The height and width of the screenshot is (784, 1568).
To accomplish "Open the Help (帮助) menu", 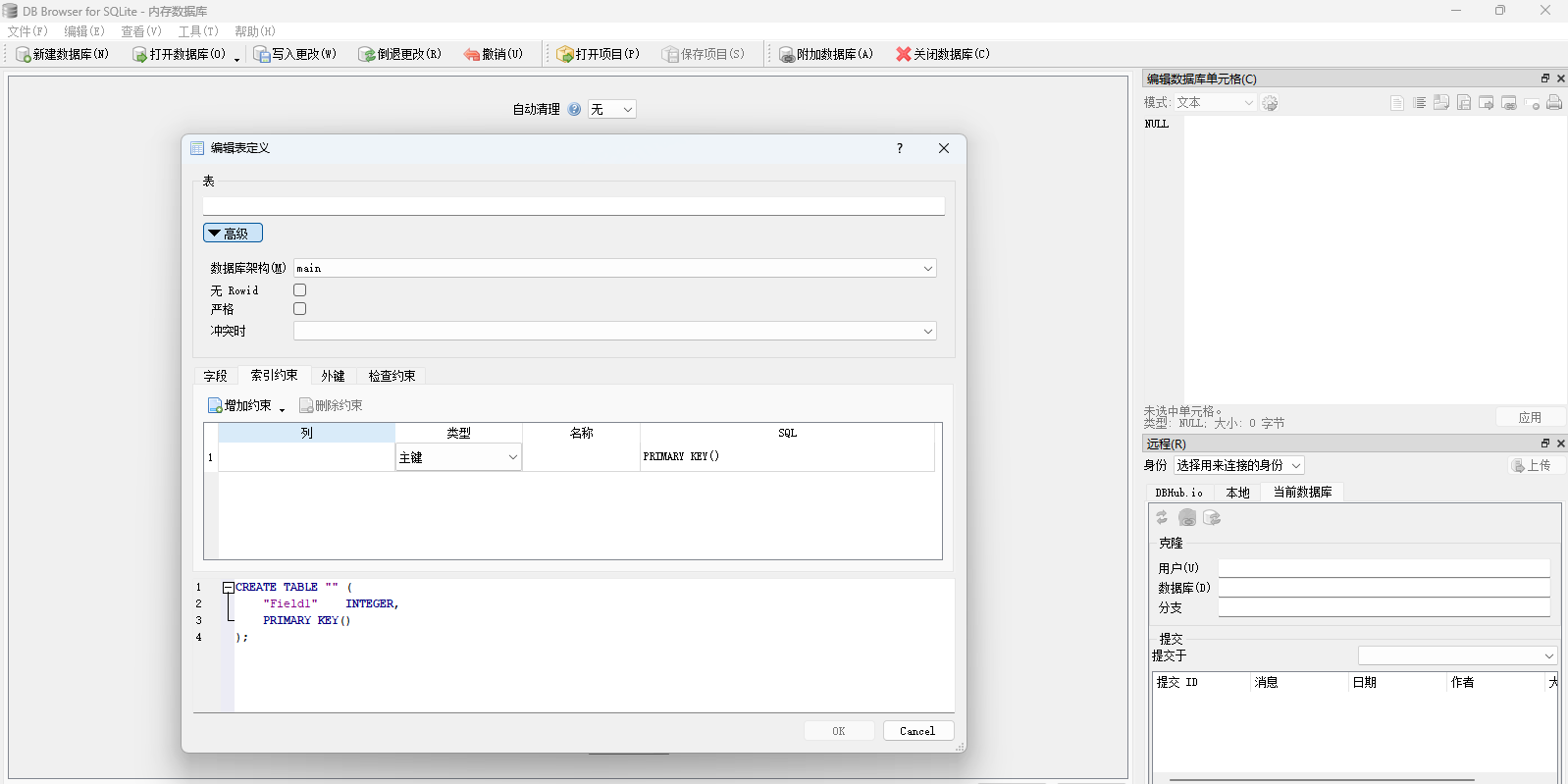I will tap(255, 31).
